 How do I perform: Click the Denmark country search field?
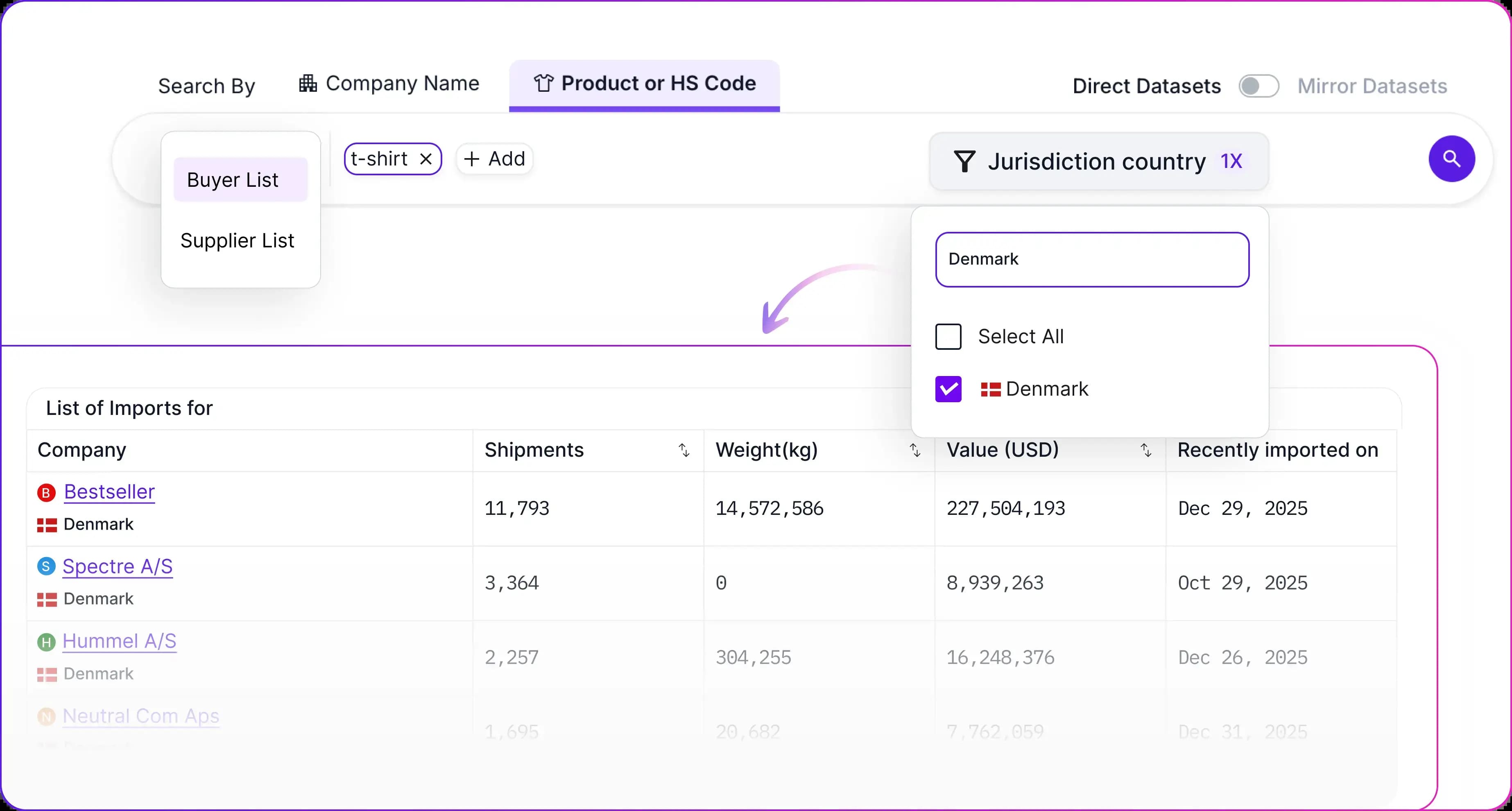coord(1092,260)
